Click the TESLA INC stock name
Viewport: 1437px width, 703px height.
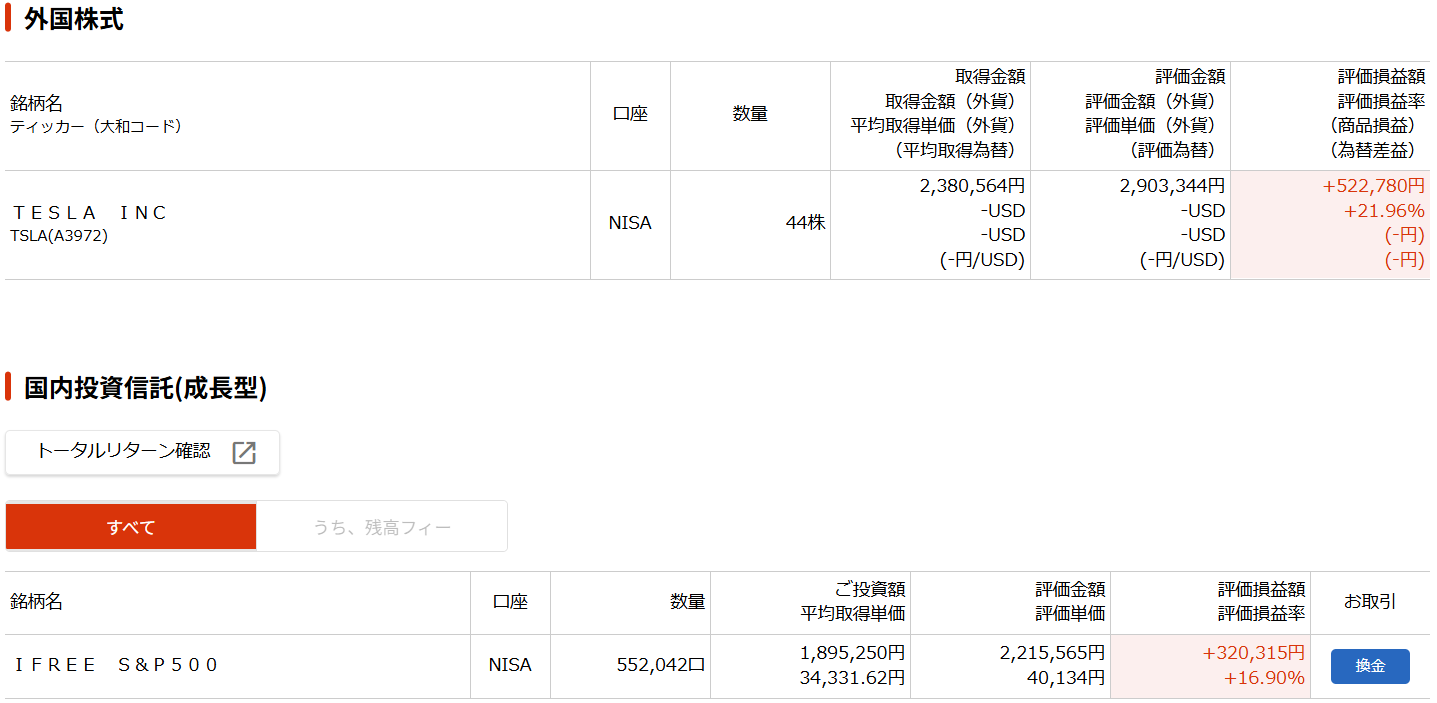(89, 213)
